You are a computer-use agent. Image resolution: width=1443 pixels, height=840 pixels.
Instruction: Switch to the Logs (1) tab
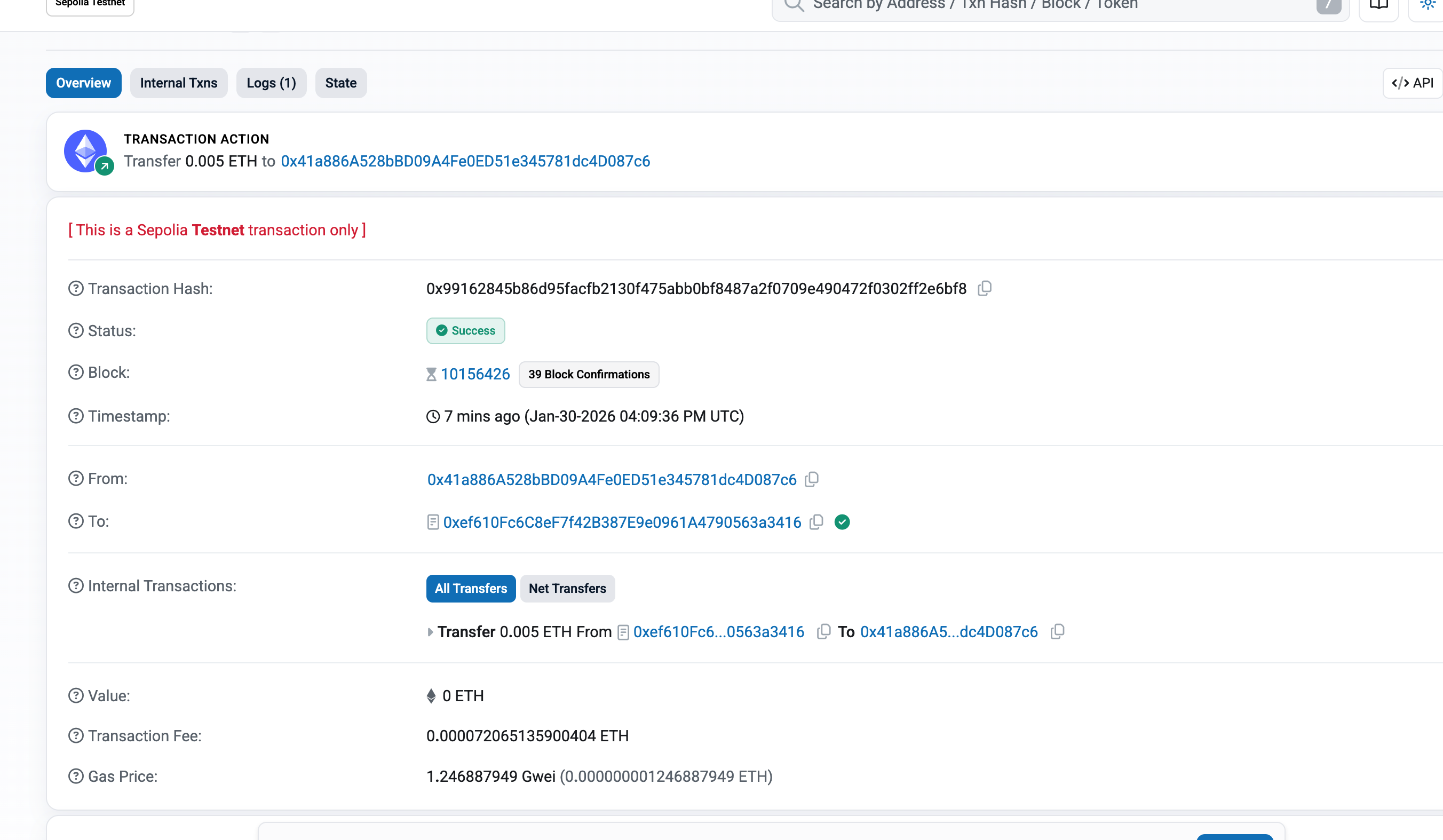[x=271, y=83]
